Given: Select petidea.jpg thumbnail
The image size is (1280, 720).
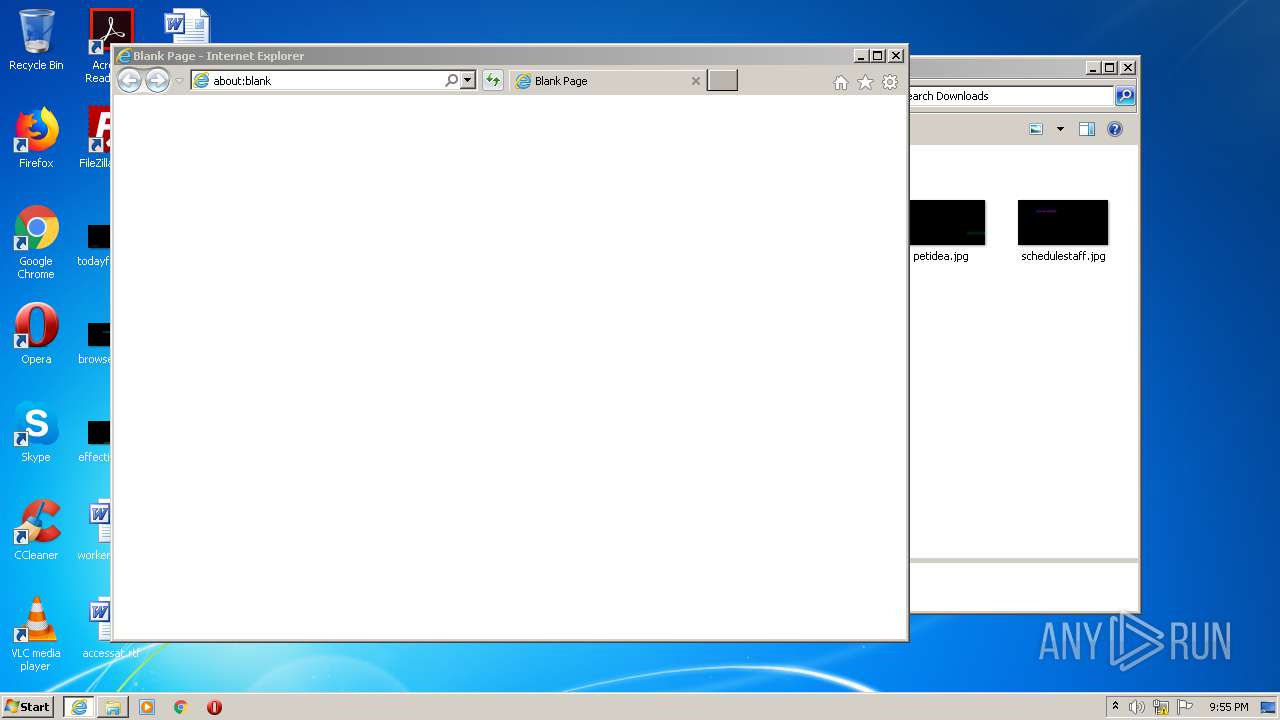Looking at the screenshot, I should point(946,222).
